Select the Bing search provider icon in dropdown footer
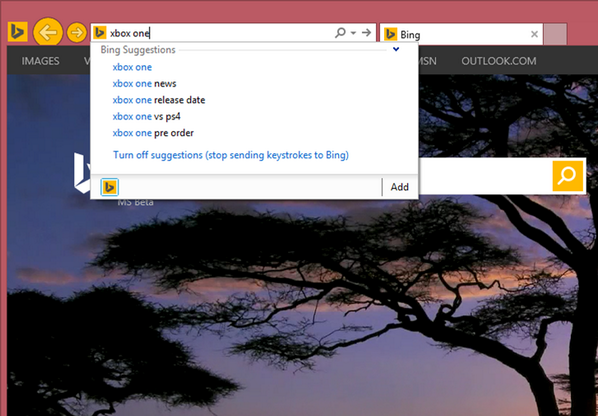Screen dimensions: 598x416 click(109, 187)
